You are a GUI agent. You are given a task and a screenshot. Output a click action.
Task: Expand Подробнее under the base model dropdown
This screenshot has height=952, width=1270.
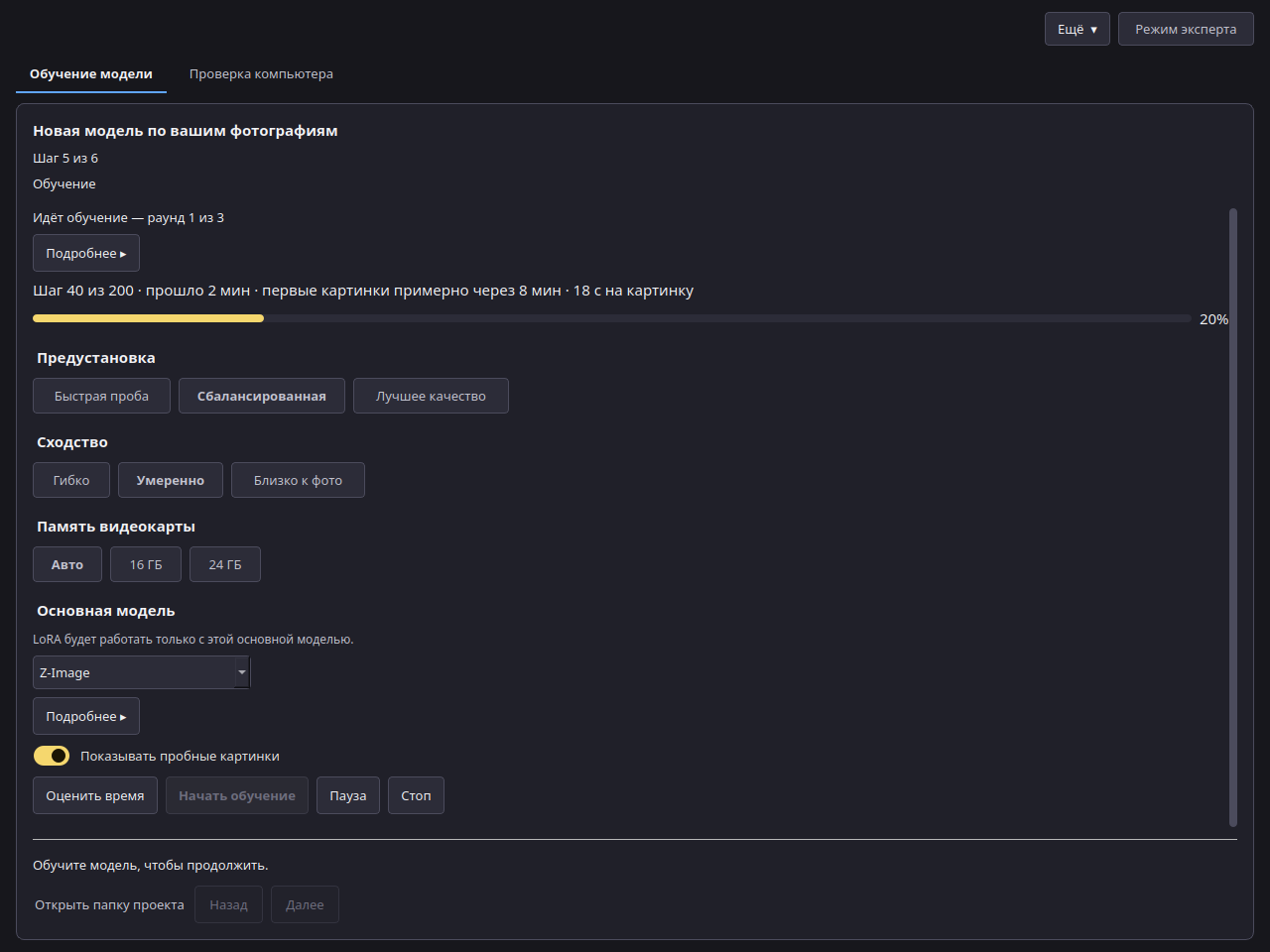click(86, 716)
